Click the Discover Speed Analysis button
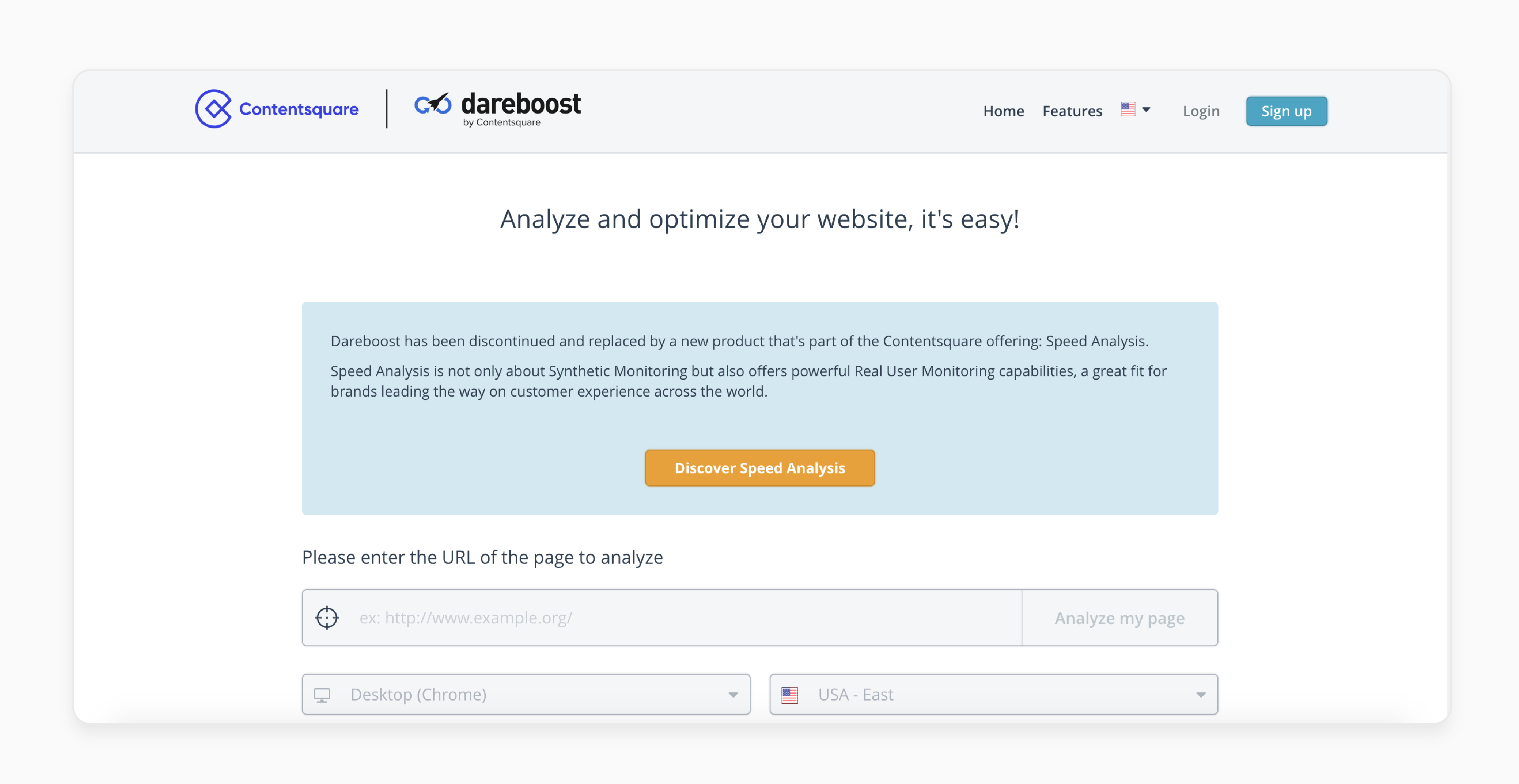The height and width of the screenshot is (784, 1519). click(760, 468)
